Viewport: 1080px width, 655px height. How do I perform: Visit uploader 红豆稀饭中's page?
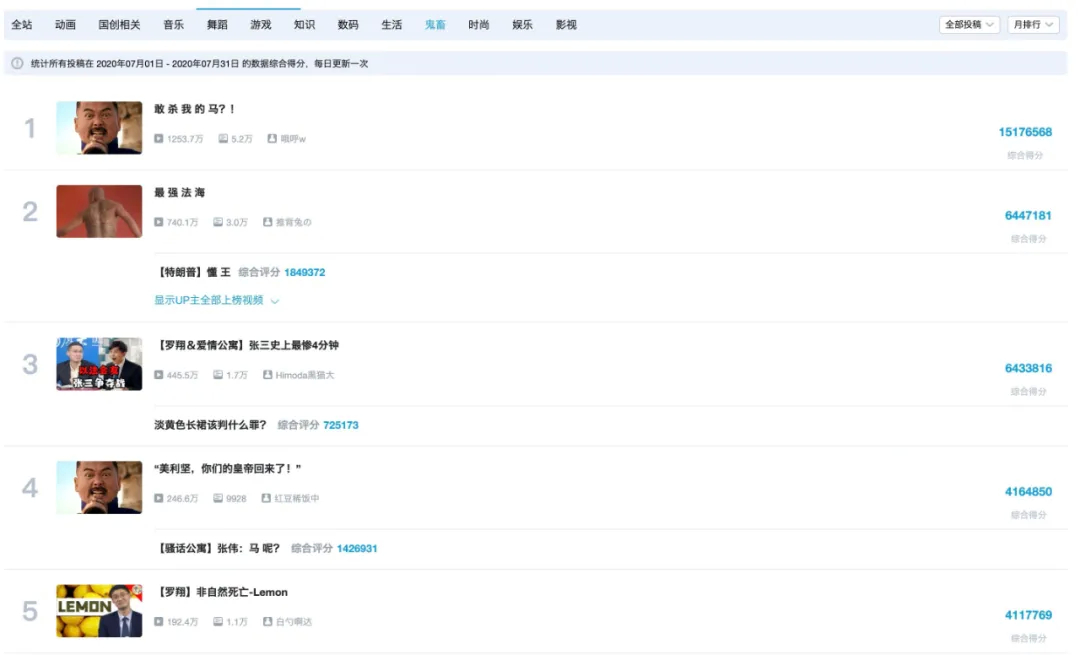[297, 498]
